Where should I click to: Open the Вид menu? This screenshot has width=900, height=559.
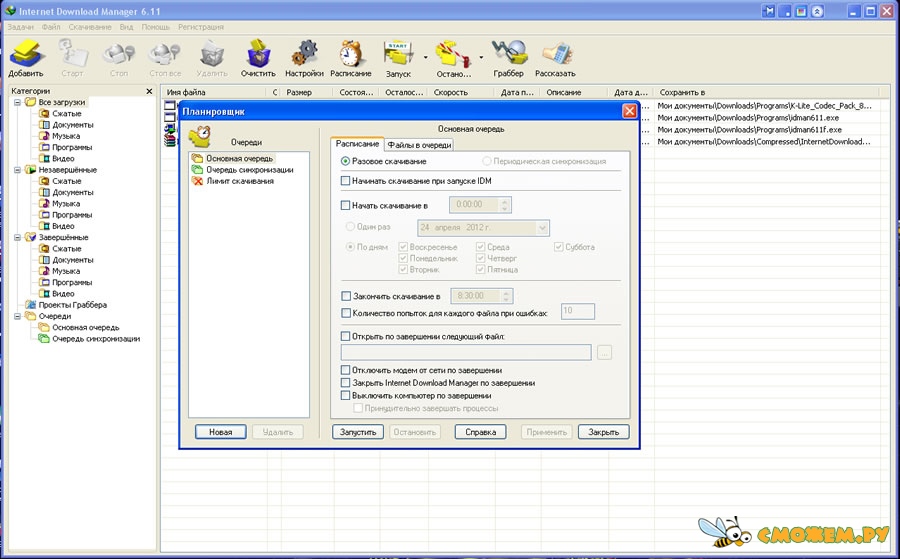[x=126, y=27]
